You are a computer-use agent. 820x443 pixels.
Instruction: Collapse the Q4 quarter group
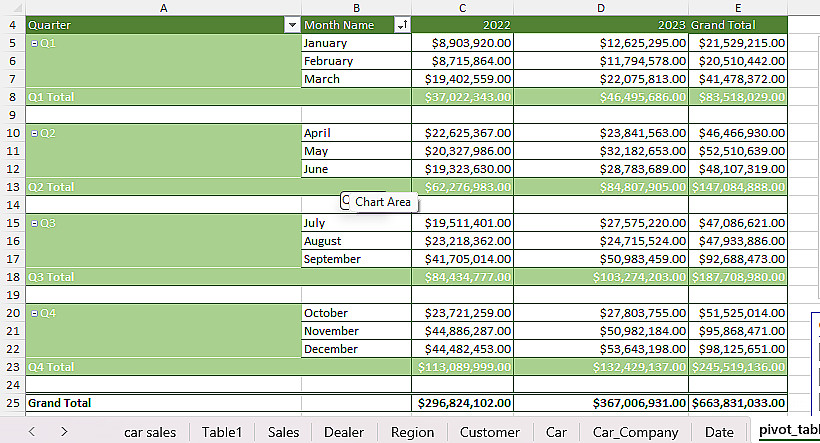click(x=34, y=313)
